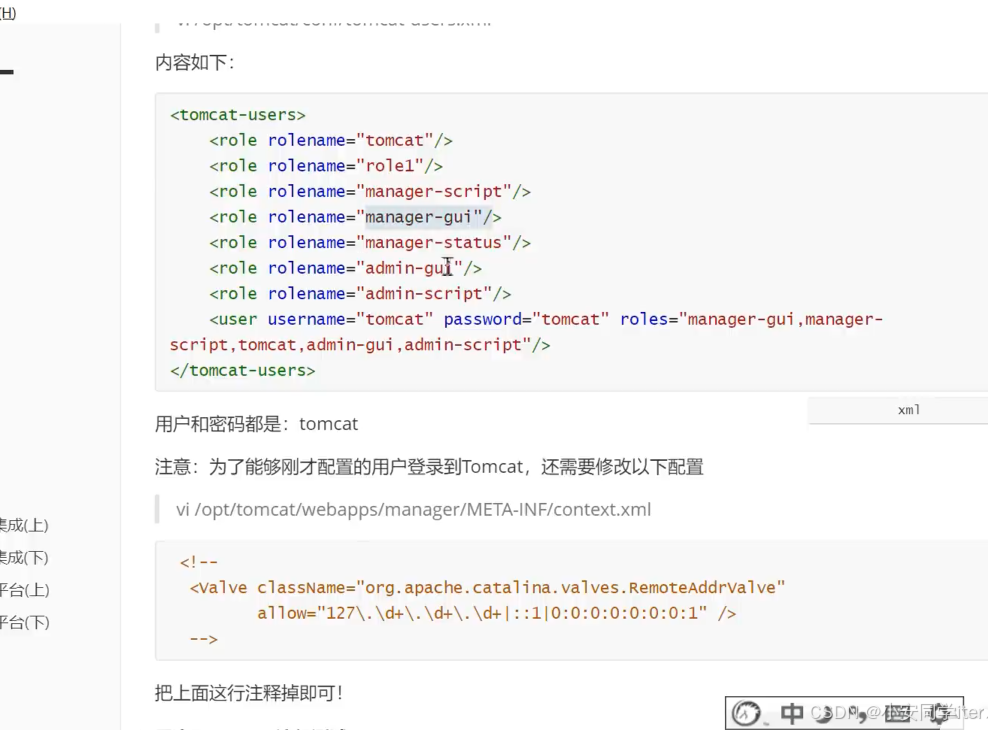
Task: Click the 内容如下 paragraph
Action: tap(194, 63)
